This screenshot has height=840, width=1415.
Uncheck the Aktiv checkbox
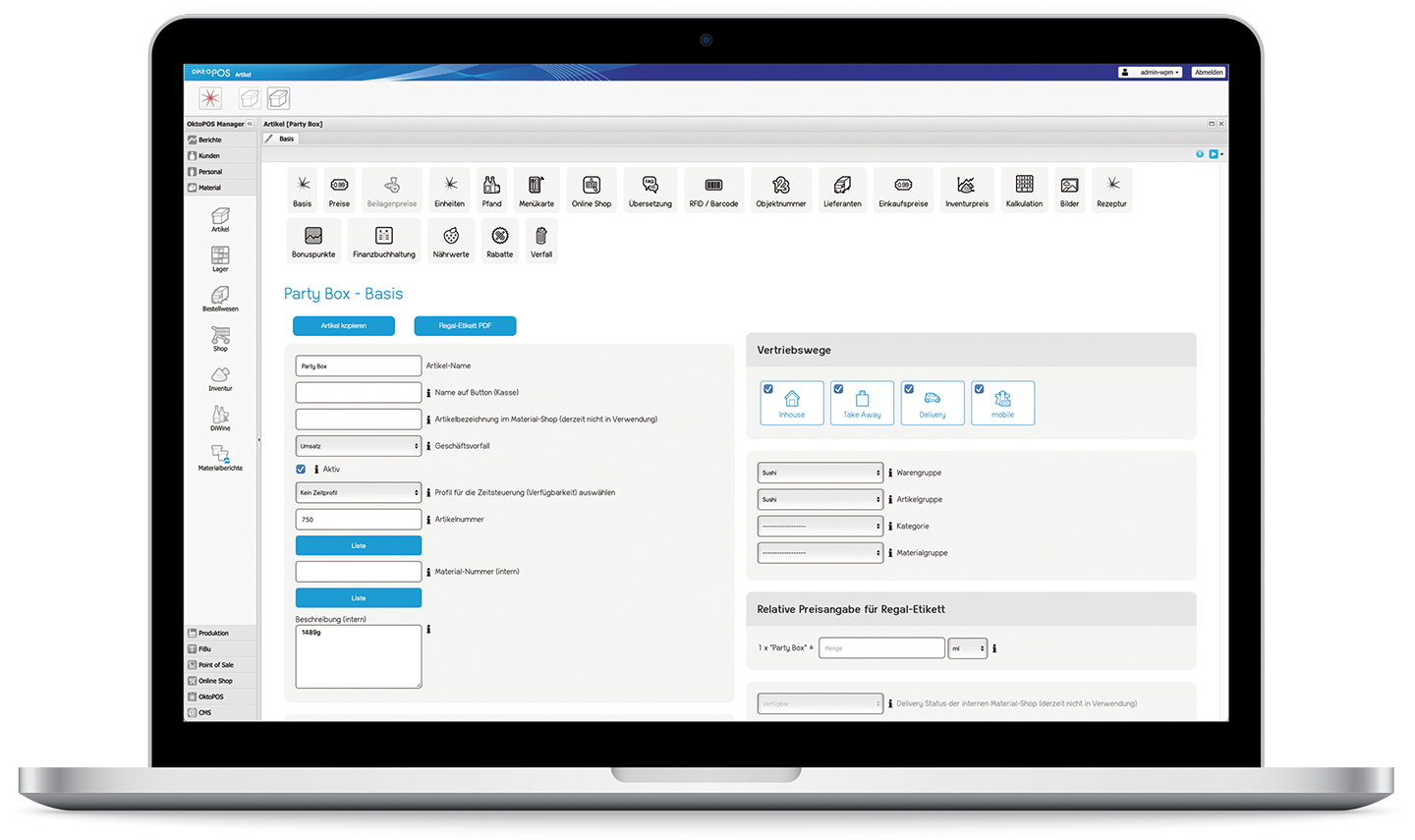(x=300, y=469)
